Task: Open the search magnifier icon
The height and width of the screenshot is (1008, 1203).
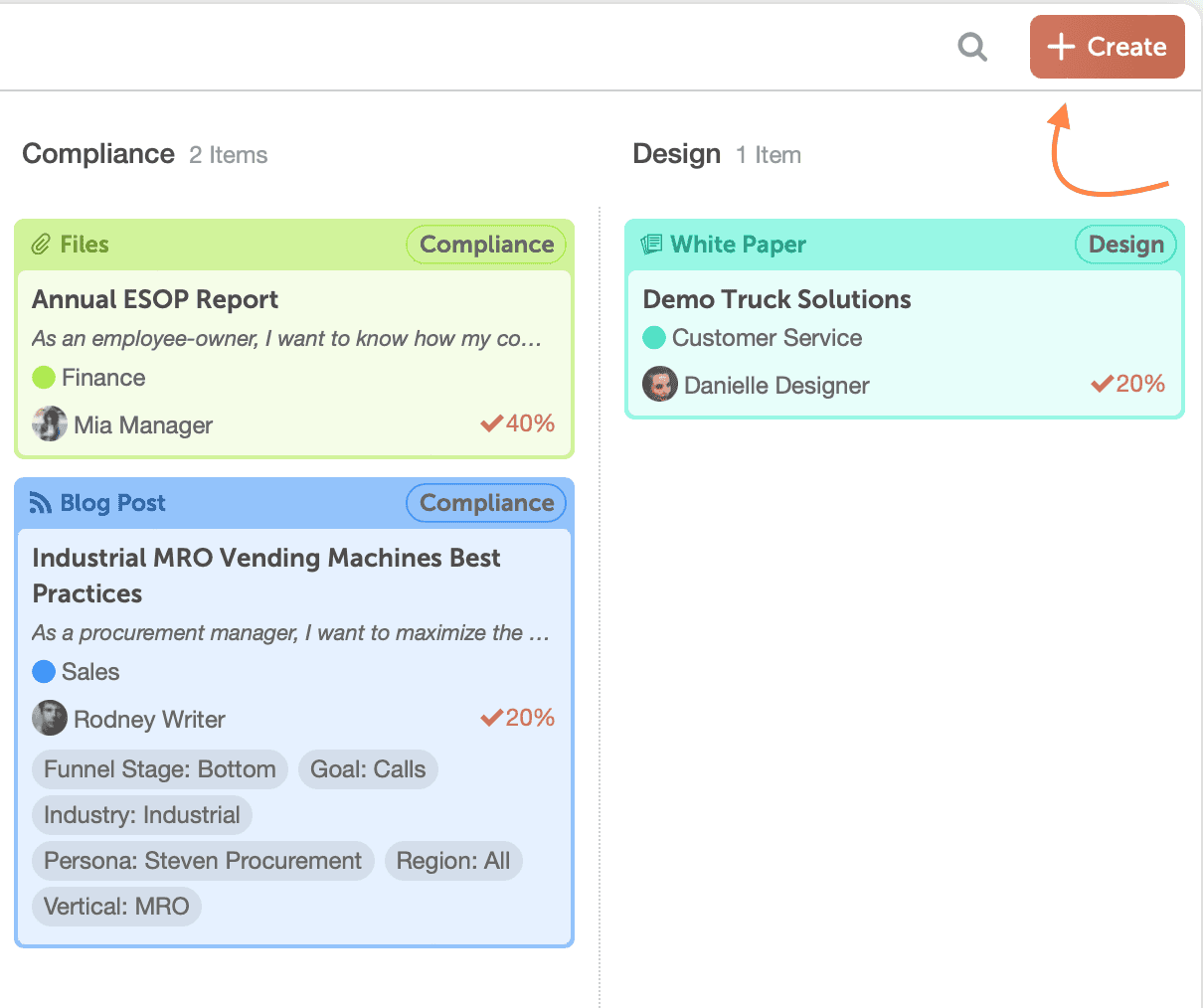Action: click(972, 47)
